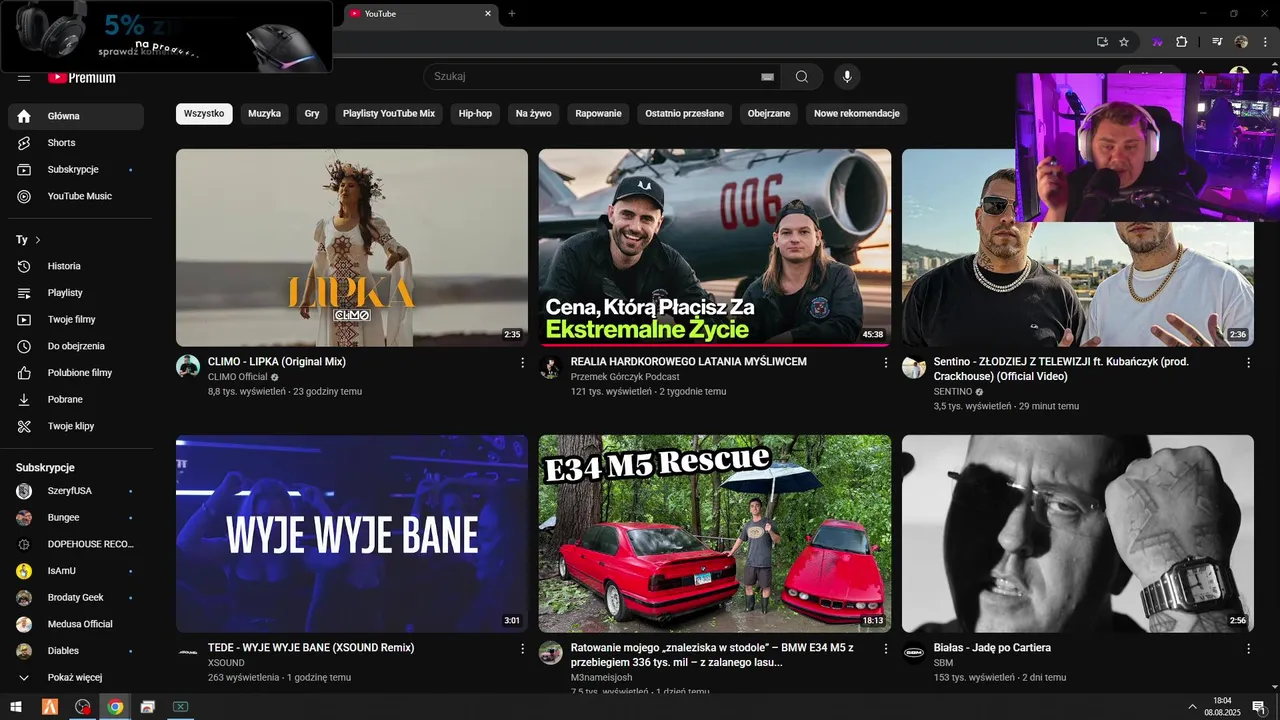Click the YouTube Premium logo
The height and width of the screenshot is (720, 1280).
pos(82,77)
